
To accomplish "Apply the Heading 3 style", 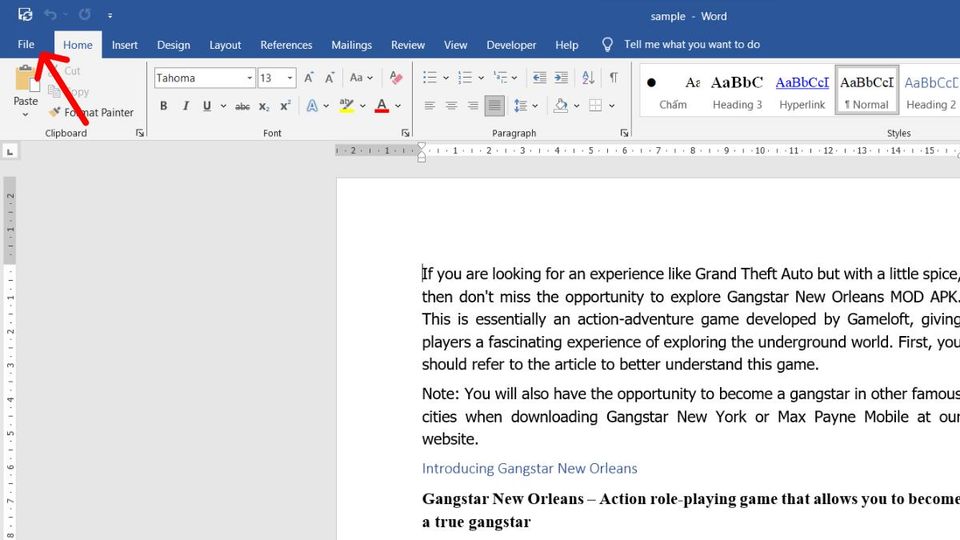I will tap(737, 91).
